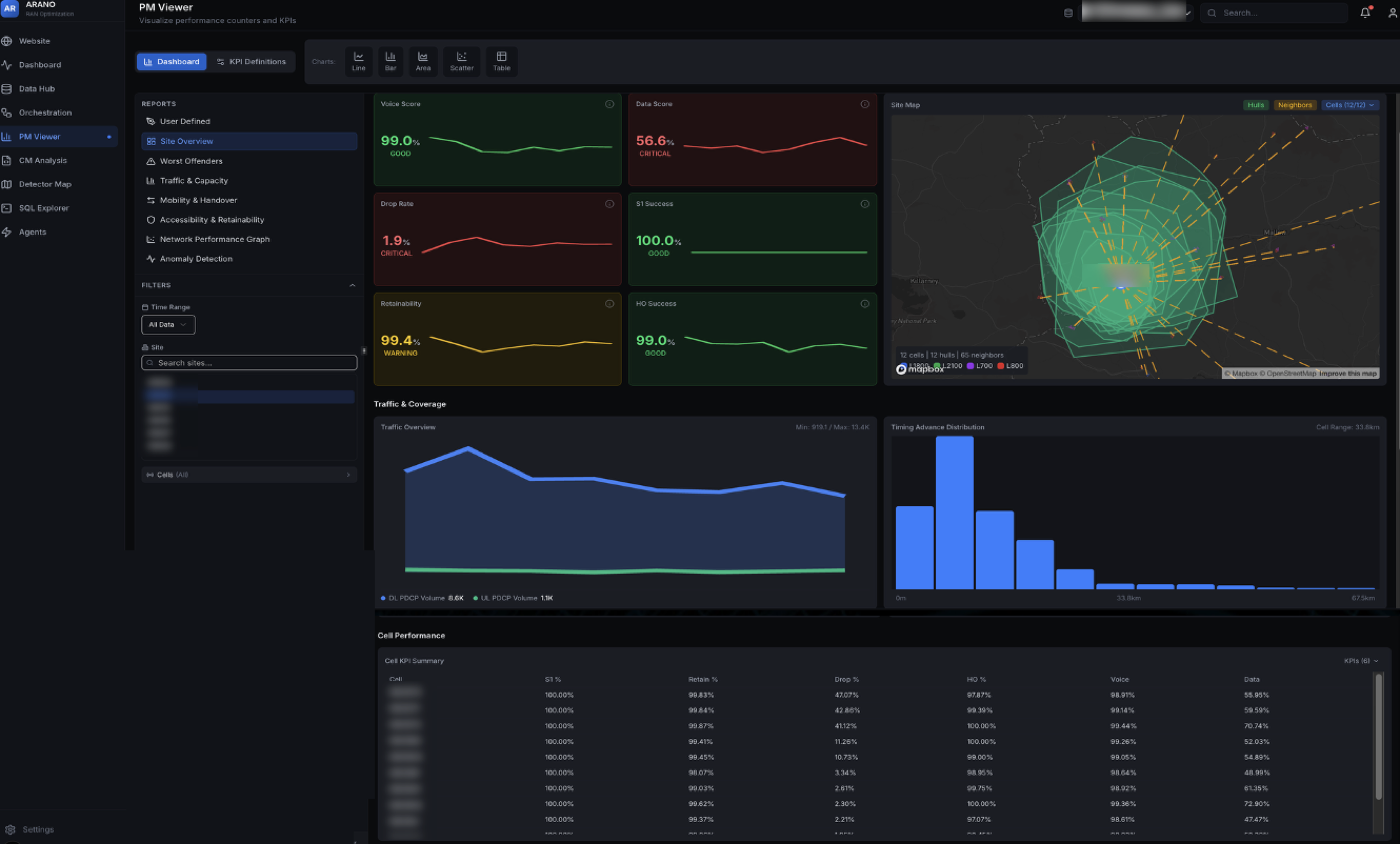Insert a Table chart

(502, 62)
